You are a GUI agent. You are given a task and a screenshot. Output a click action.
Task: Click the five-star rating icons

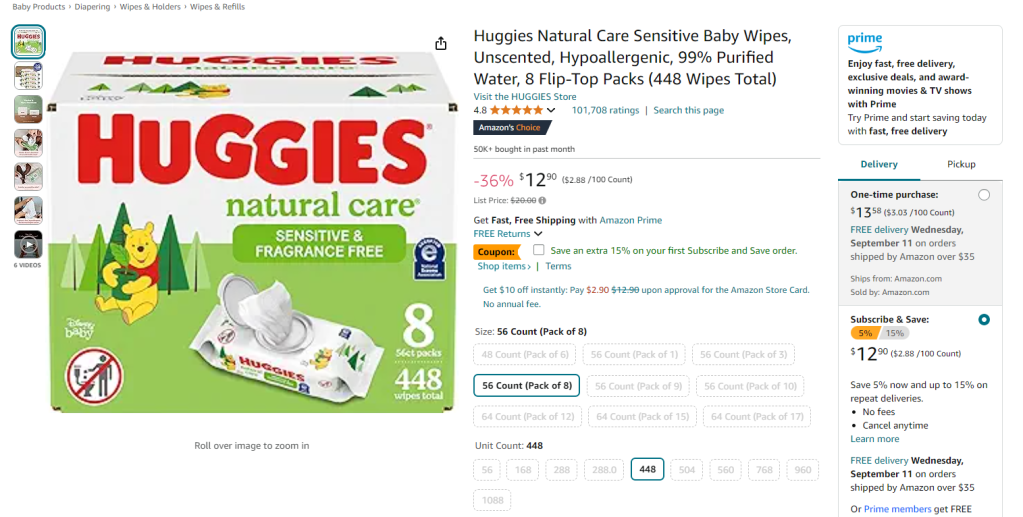[516, 110]
